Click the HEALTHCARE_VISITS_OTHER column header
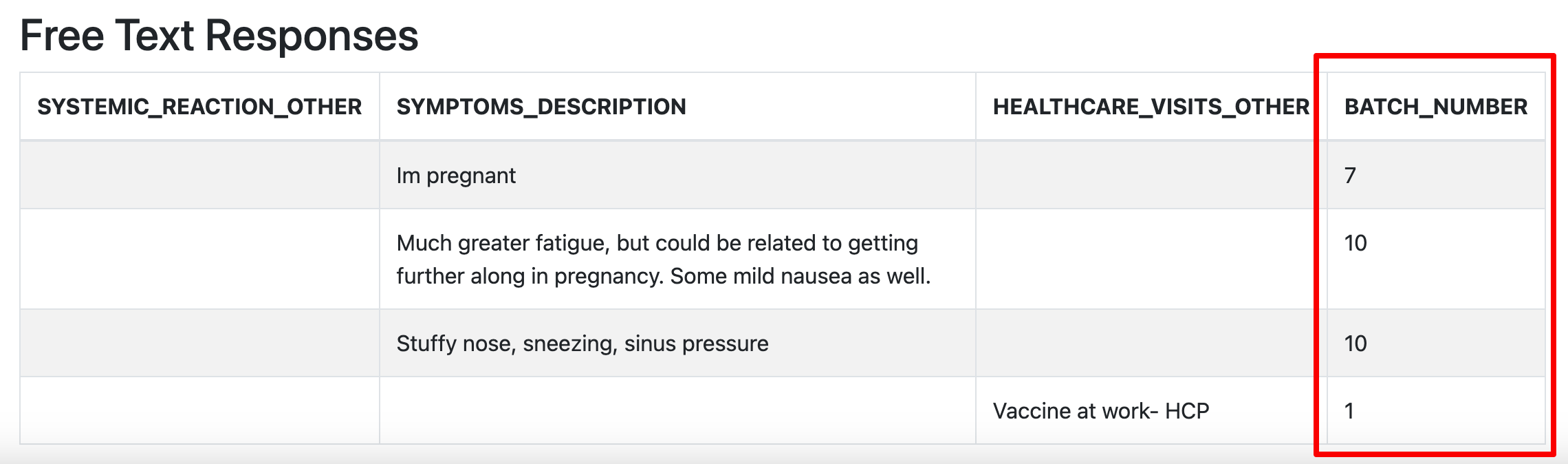 pyautogui.click(x=1151, y=107)
